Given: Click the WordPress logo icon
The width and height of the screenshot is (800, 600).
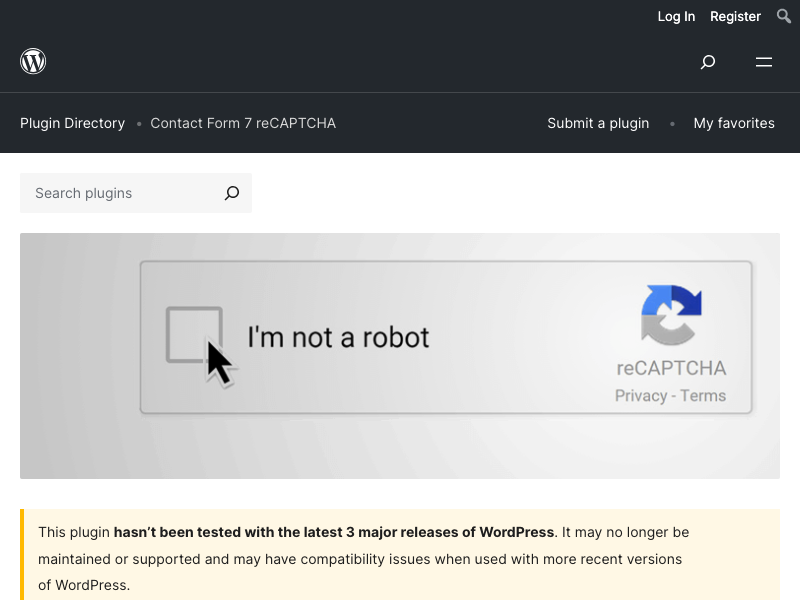Looking at the screenshot, I should point(33,61).
